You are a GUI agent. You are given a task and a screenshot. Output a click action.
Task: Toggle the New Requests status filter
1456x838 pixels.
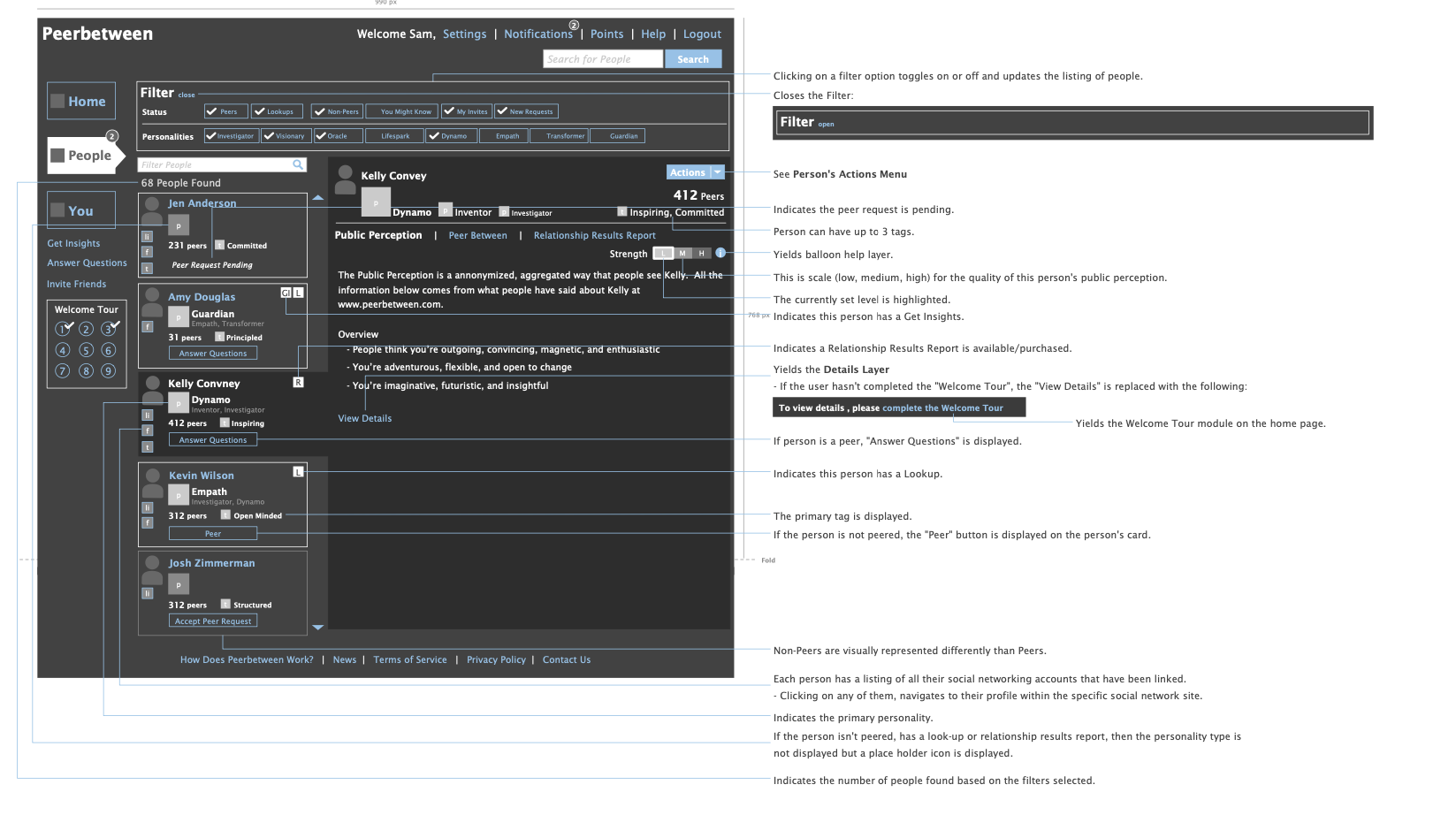pos(526,111)
